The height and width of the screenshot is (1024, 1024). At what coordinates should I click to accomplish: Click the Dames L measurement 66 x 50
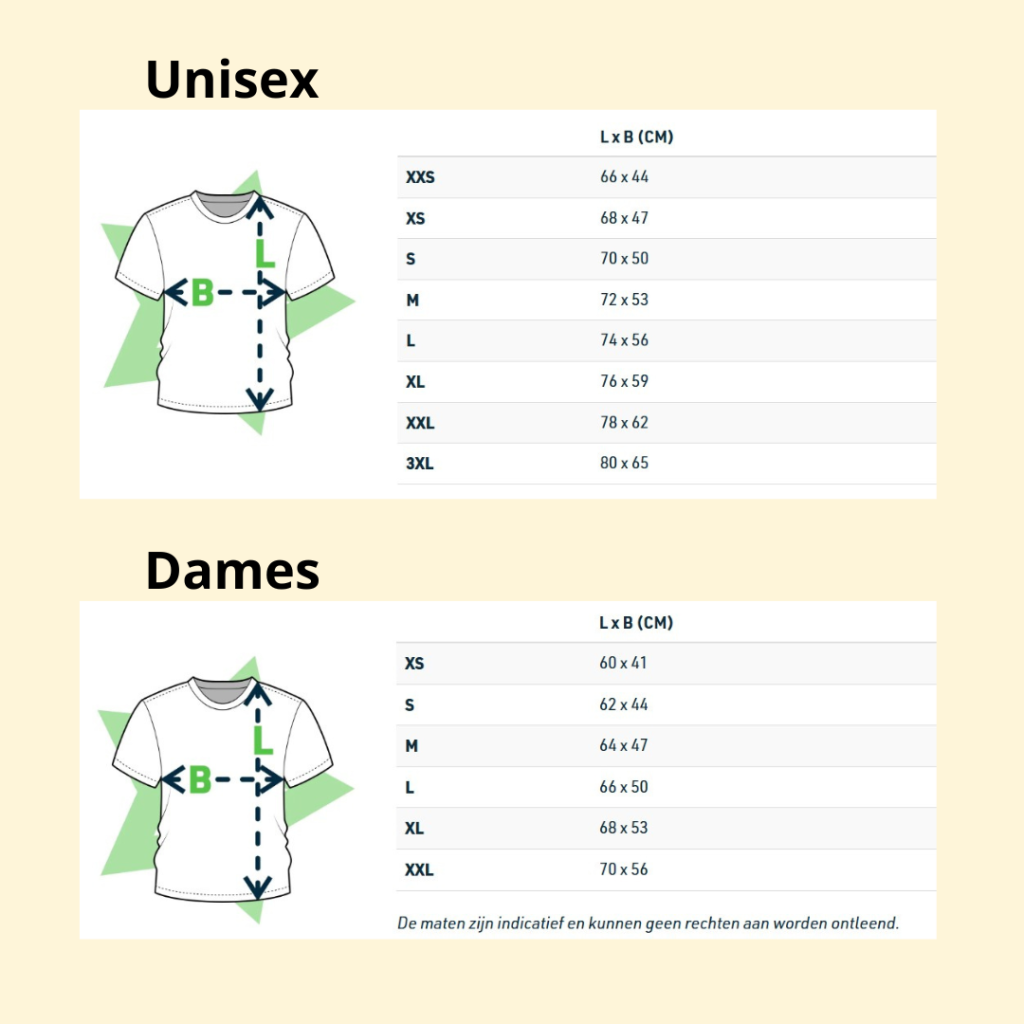(x=624, y=787)
